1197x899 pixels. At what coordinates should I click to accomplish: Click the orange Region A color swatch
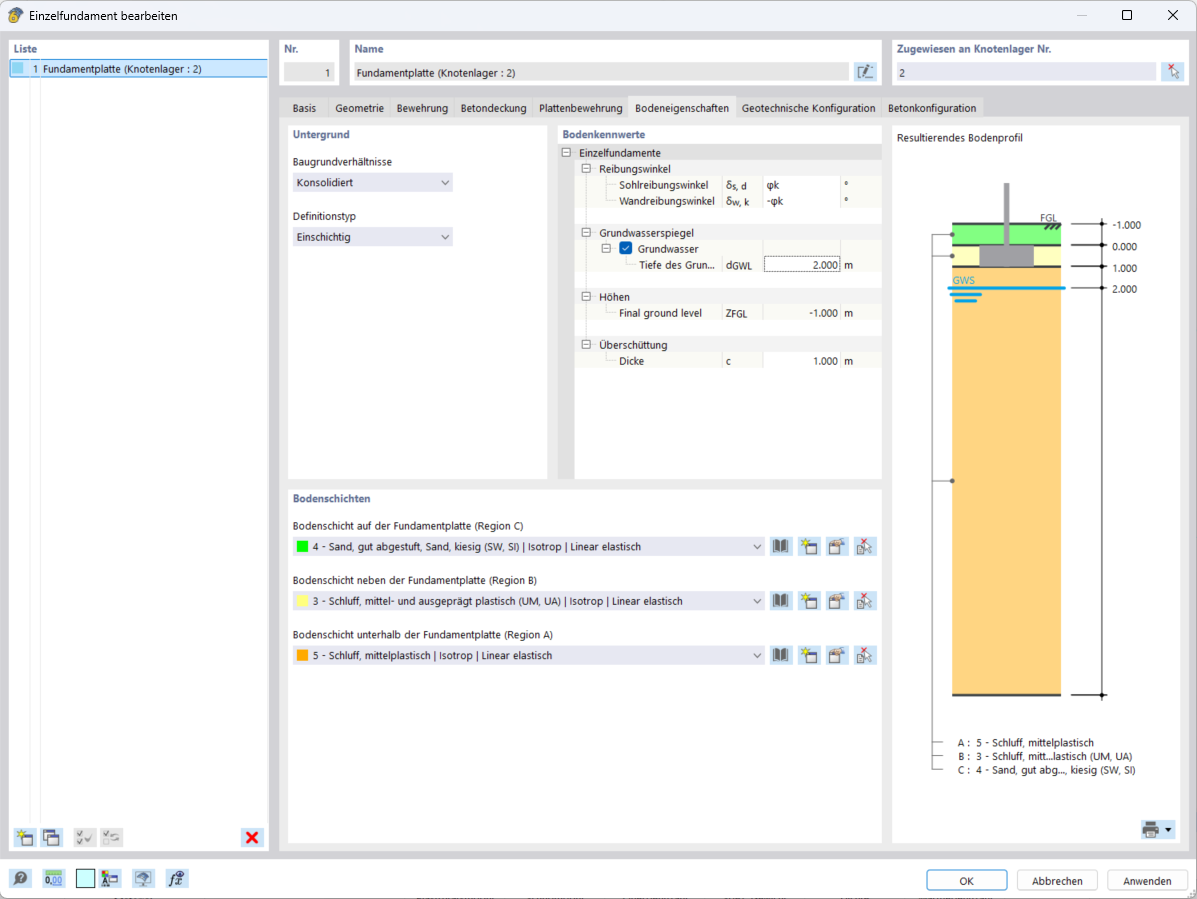(x=302, y=655)
